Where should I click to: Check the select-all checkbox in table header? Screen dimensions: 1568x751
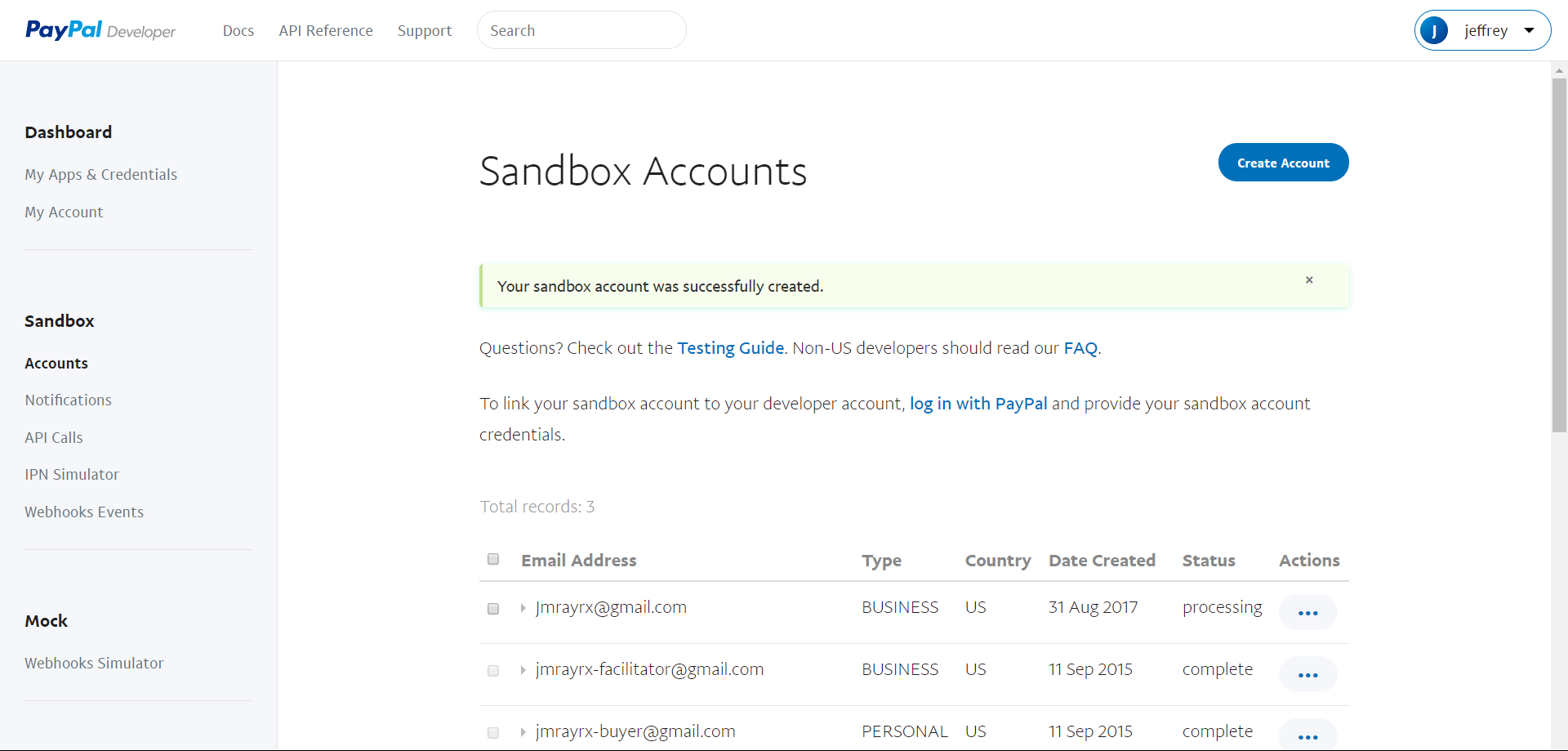pyautogui.click(x=493, y=559)
